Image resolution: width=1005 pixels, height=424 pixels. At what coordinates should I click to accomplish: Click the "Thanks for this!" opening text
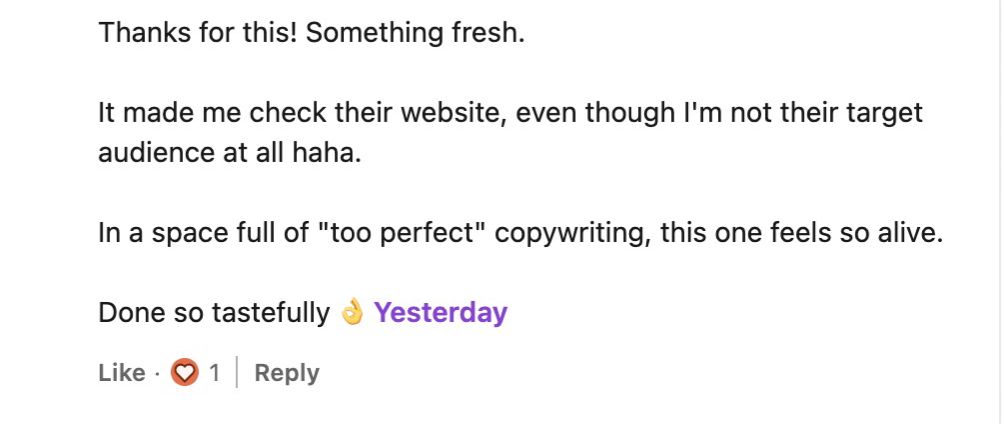(x=197, y=32)
